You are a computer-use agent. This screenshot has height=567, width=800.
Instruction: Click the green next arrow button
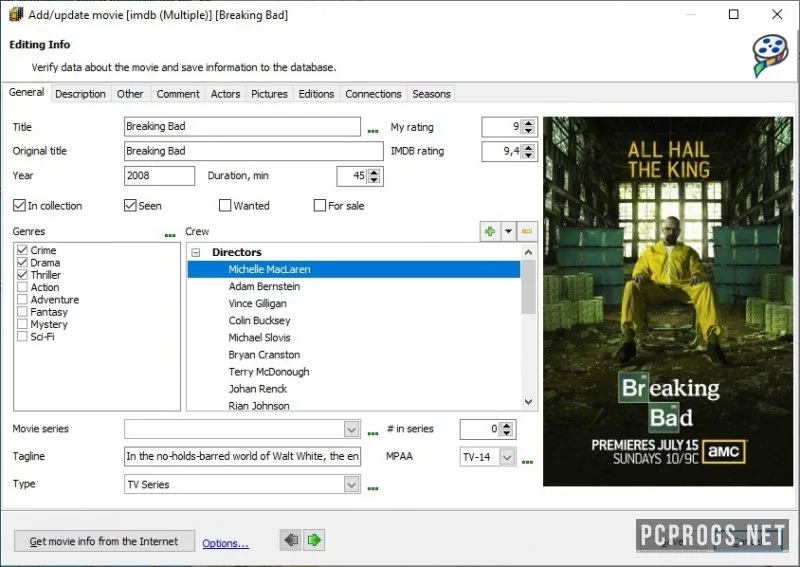[x=314, y=540]
